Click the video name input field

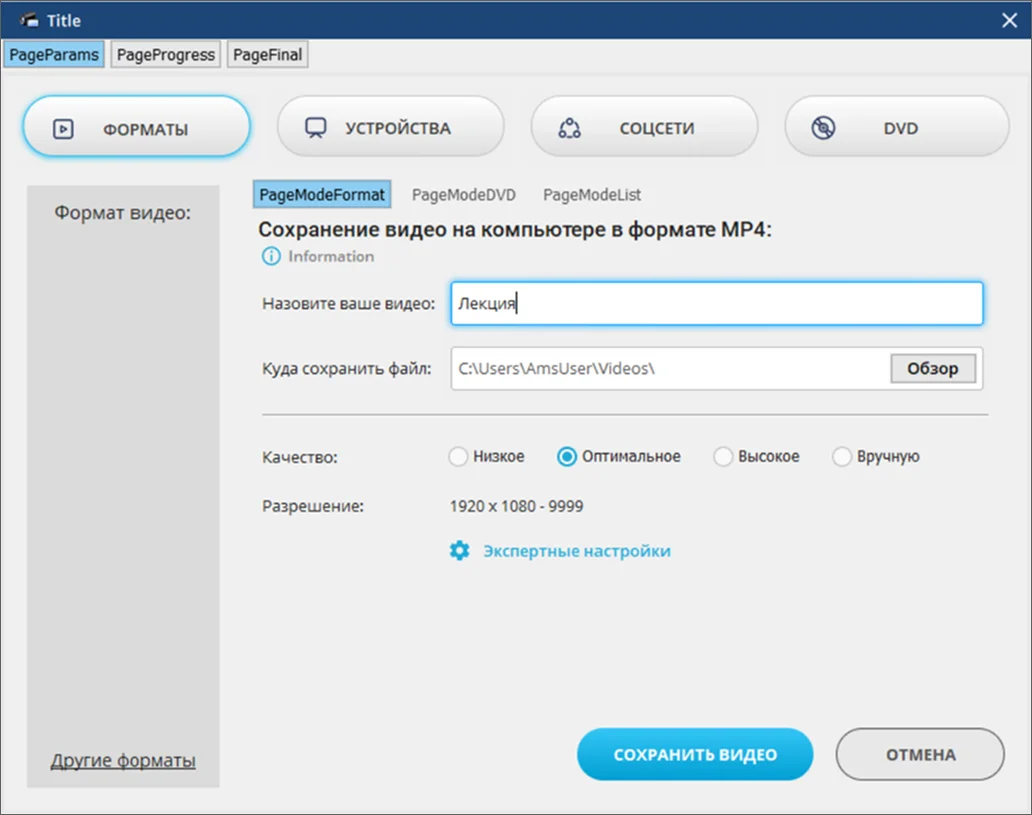pyautogui.click(x=716, y=304)
